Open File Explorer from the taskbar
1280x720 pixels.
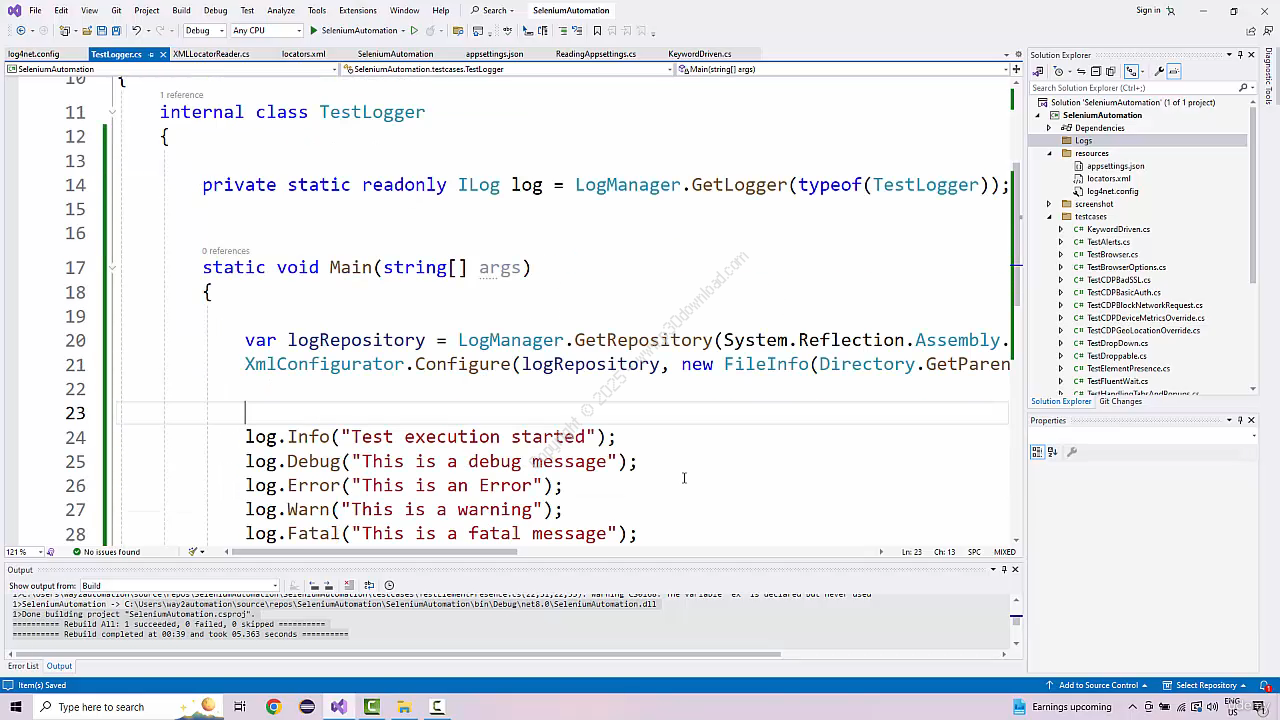404,707
